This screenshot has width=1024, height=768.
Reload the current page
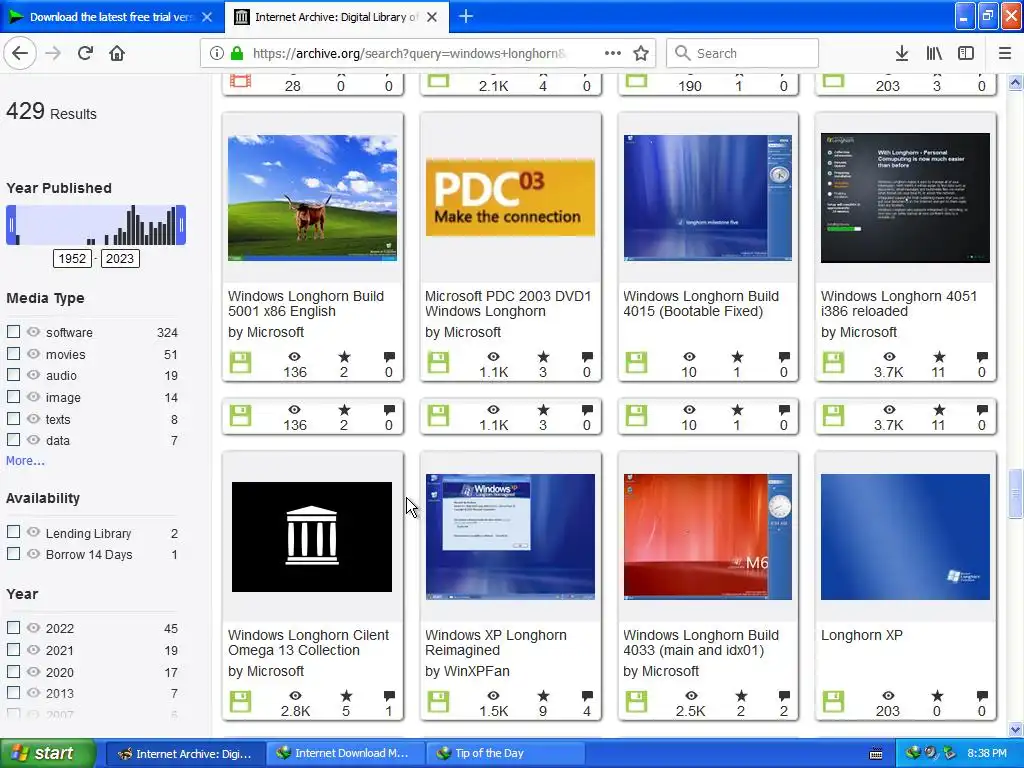(85, 53)
